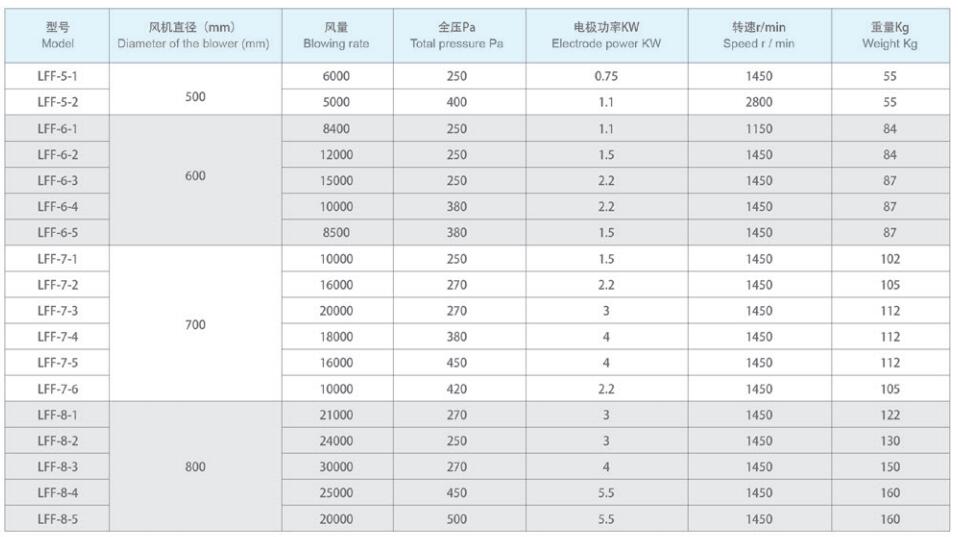Click the 2800 speed cell
This screenshot has height=537, width=958.
click(x=758, y=102)
